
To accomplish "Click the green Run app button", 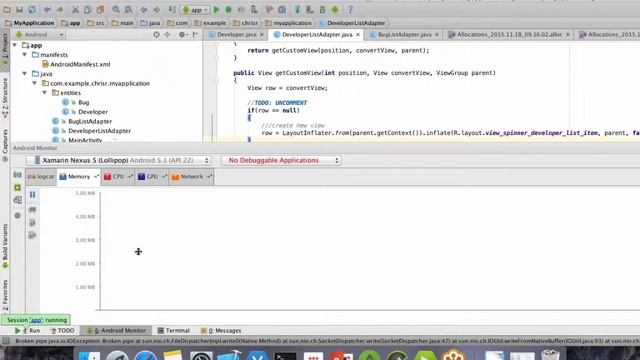I will pyautogui.click(x=217, y=9).
